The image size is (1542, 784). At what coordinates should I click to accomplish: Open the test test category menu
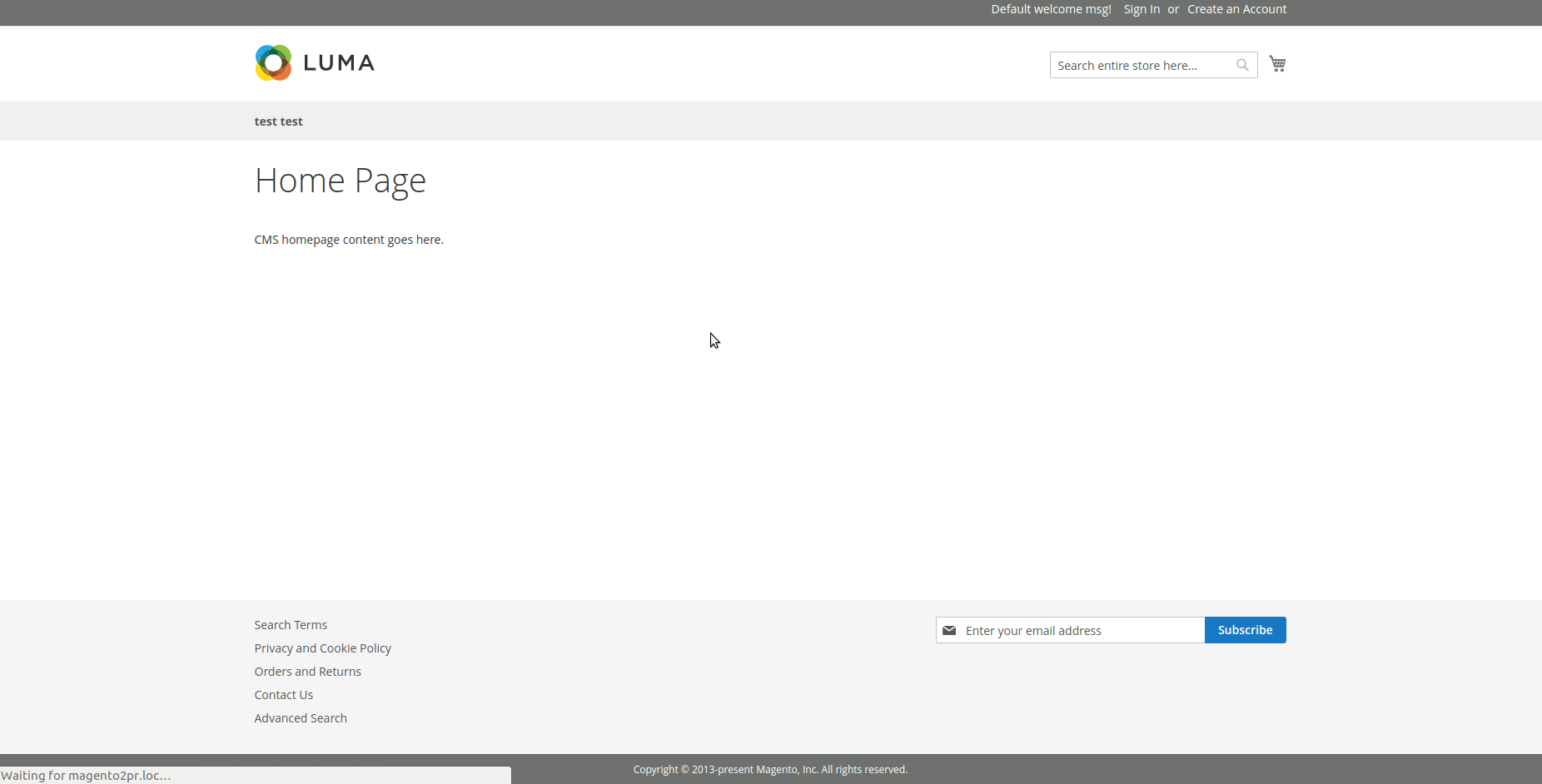point(278,122)
